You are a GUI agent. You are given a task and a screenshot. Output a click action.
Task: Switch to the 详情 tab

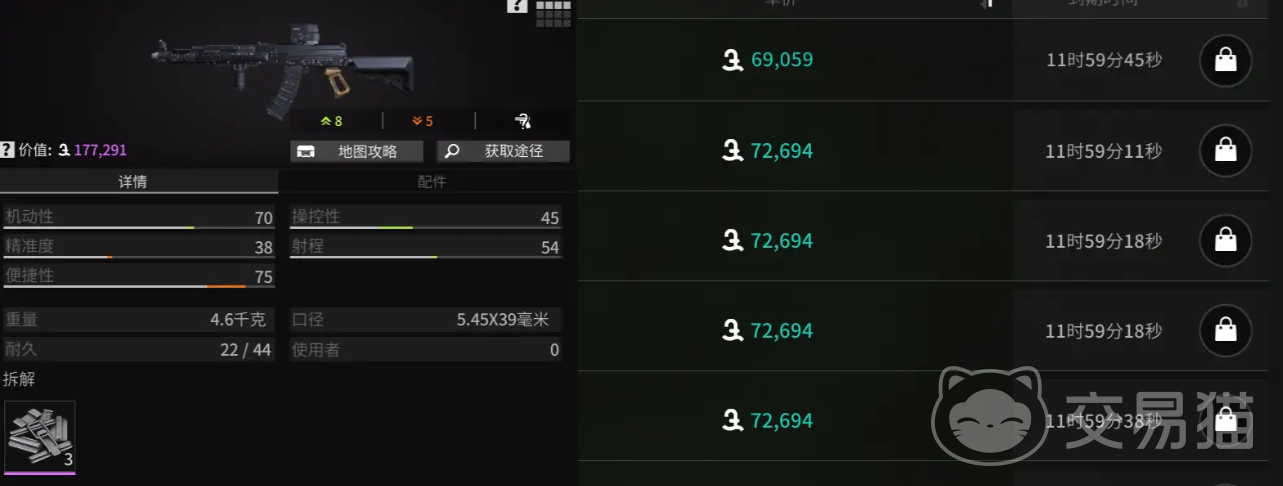click(139, 182)
